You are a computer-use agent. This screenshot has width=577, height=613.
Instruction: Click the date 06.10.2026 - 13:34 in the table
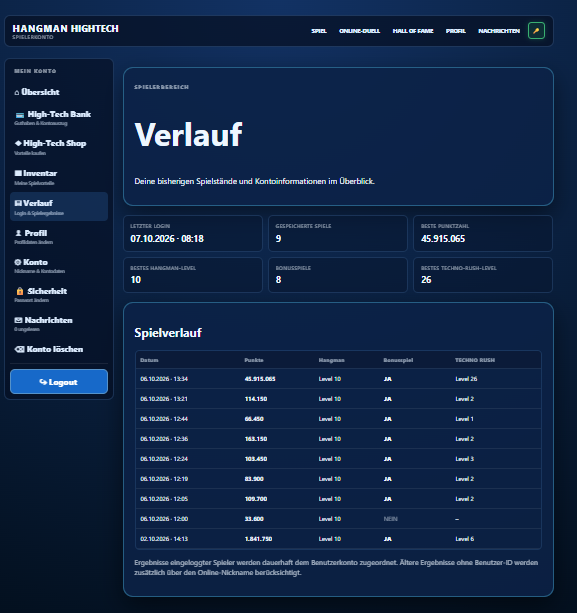[164, 379]
